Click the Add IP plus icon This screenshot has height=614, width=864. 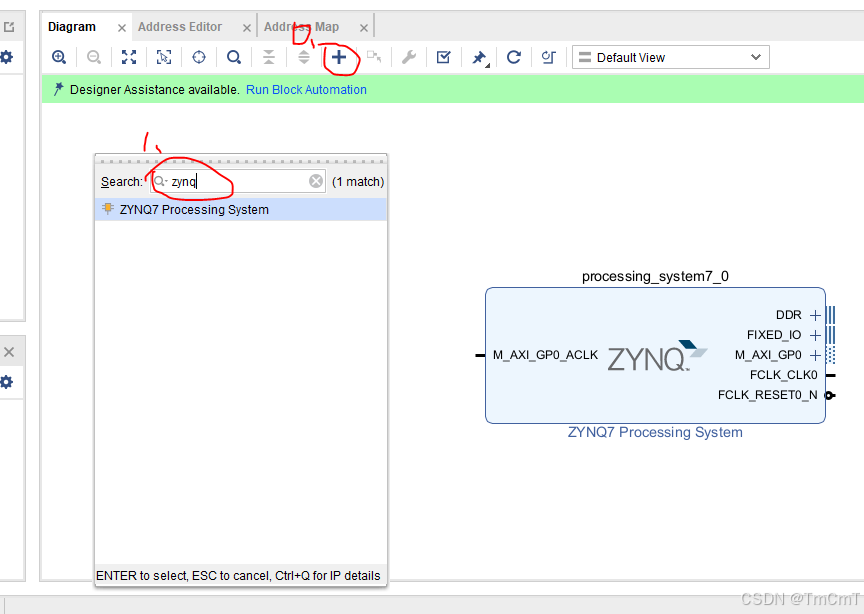coord(339,57)
